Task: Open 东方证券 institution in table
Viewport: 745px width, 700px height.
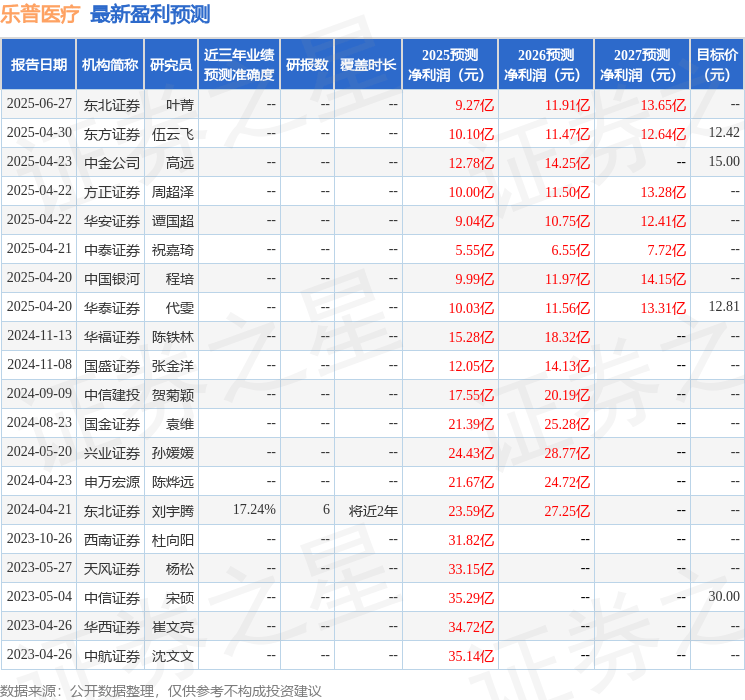Action: click(x=112, y=133)
